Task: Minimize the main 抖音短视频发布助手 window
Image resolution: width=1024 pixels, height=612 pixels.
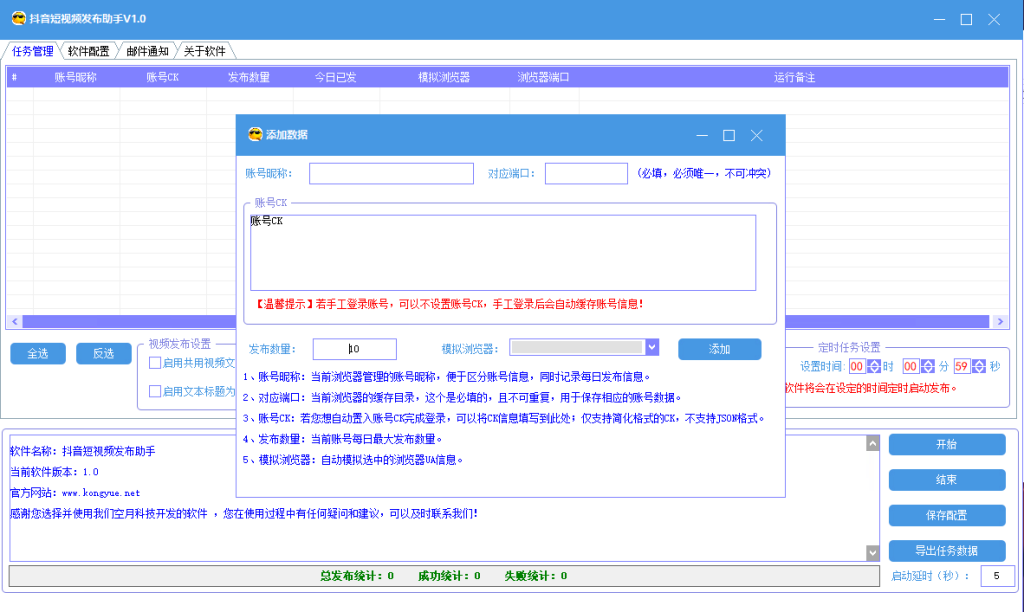Action: coord(939,20)
